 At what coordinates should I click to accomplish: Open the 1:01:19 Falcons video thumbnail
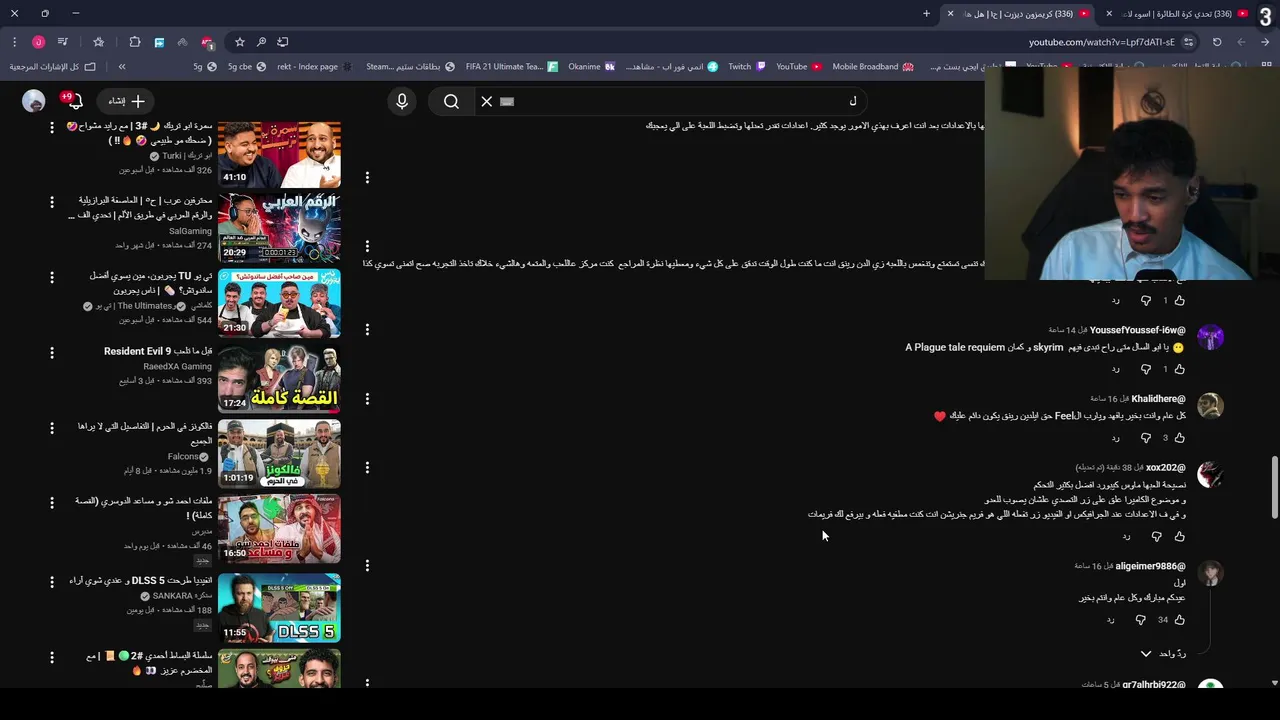[x=279, y=454]
